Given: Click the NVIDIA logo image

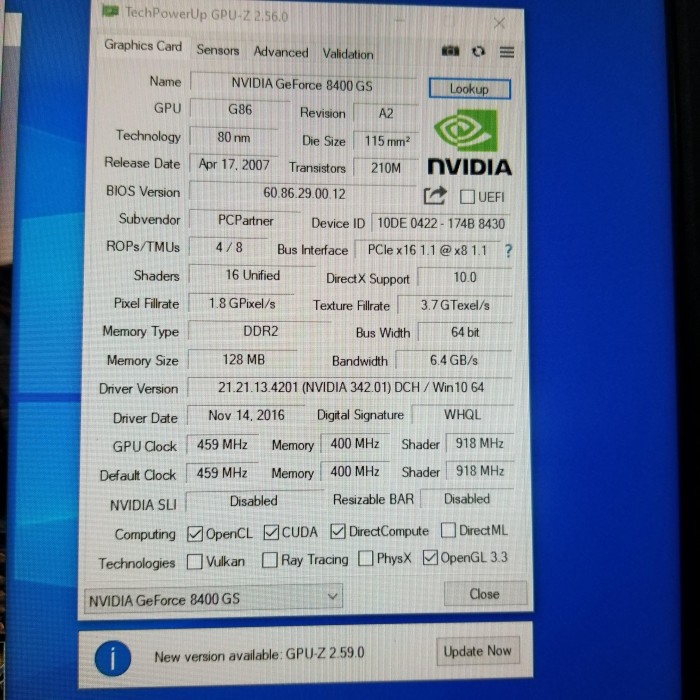Looking at the screenshot, I should [469, 142].
